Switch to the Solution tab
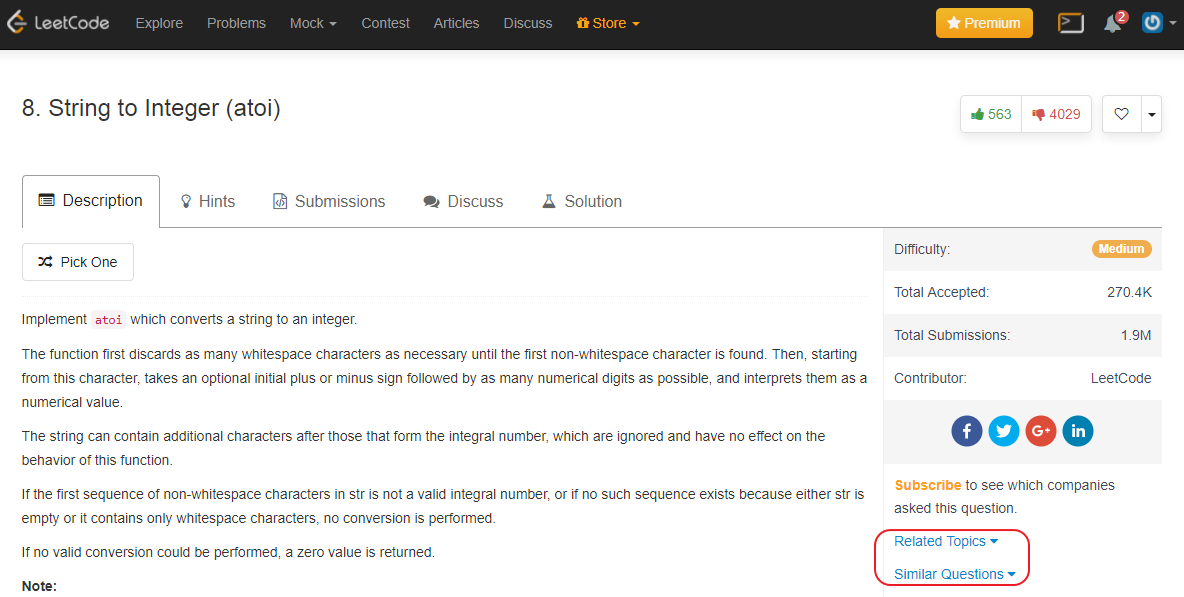This screenshot has width=1184, height=597. point(581,202)
